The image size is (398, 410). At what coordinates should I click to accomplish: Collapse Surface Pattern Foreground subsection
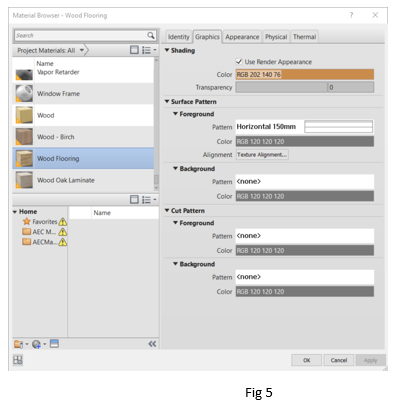coord(175,114)
